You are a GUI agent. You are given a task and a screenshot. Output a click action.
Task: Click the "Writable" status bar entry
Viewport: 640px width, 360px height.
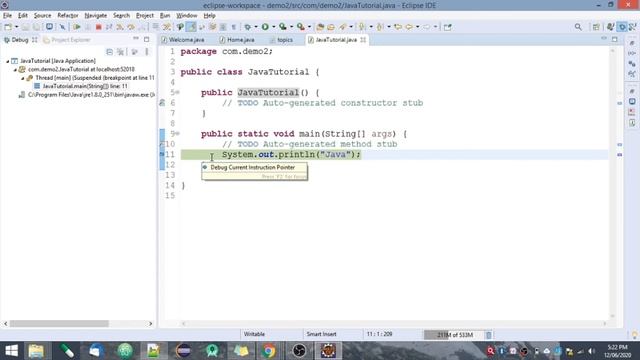click(x=254, y=334)
